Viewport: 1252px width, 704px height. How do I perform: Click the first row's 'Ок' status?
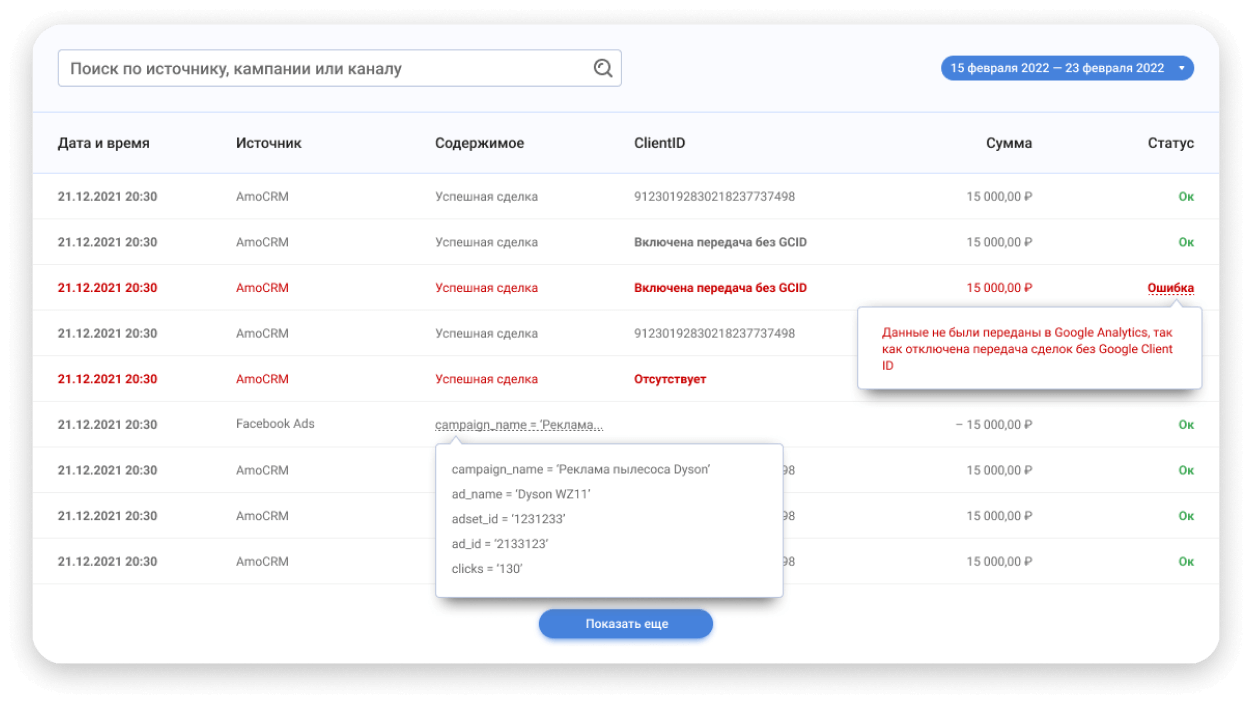pos(1186,197)
